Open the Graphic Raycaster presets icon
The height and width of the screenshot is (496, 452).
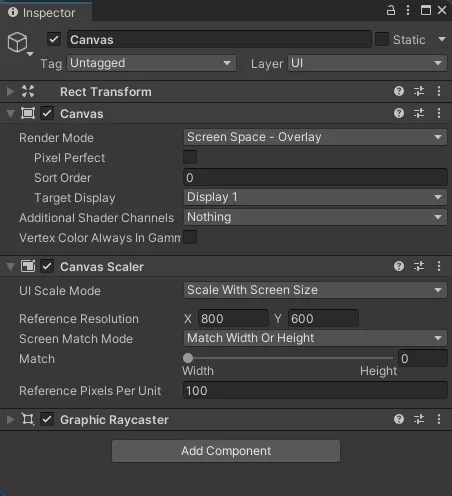coord(419,419)
